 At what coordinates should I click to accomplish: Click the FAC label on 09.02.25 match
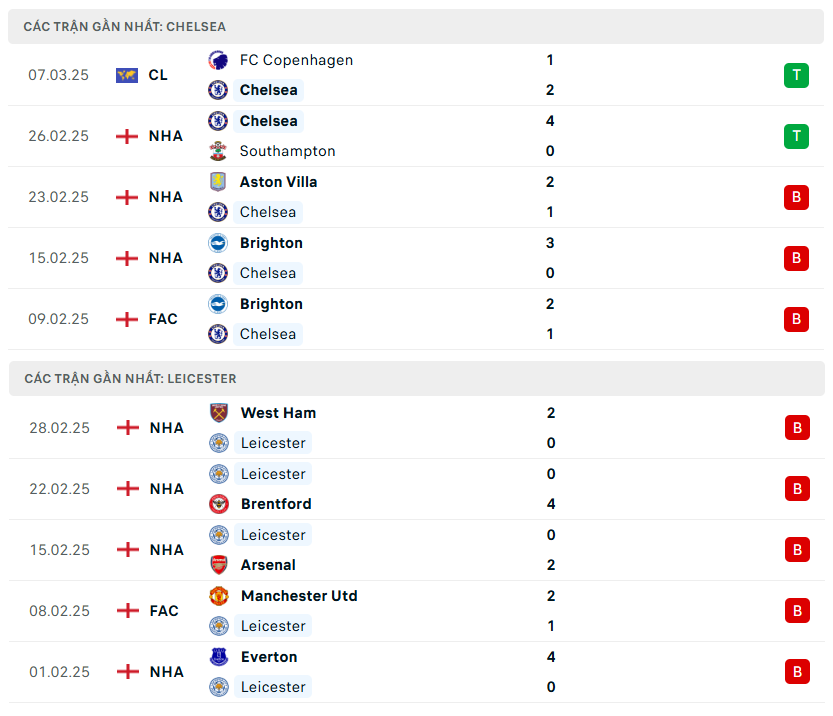tap(163, 319)
